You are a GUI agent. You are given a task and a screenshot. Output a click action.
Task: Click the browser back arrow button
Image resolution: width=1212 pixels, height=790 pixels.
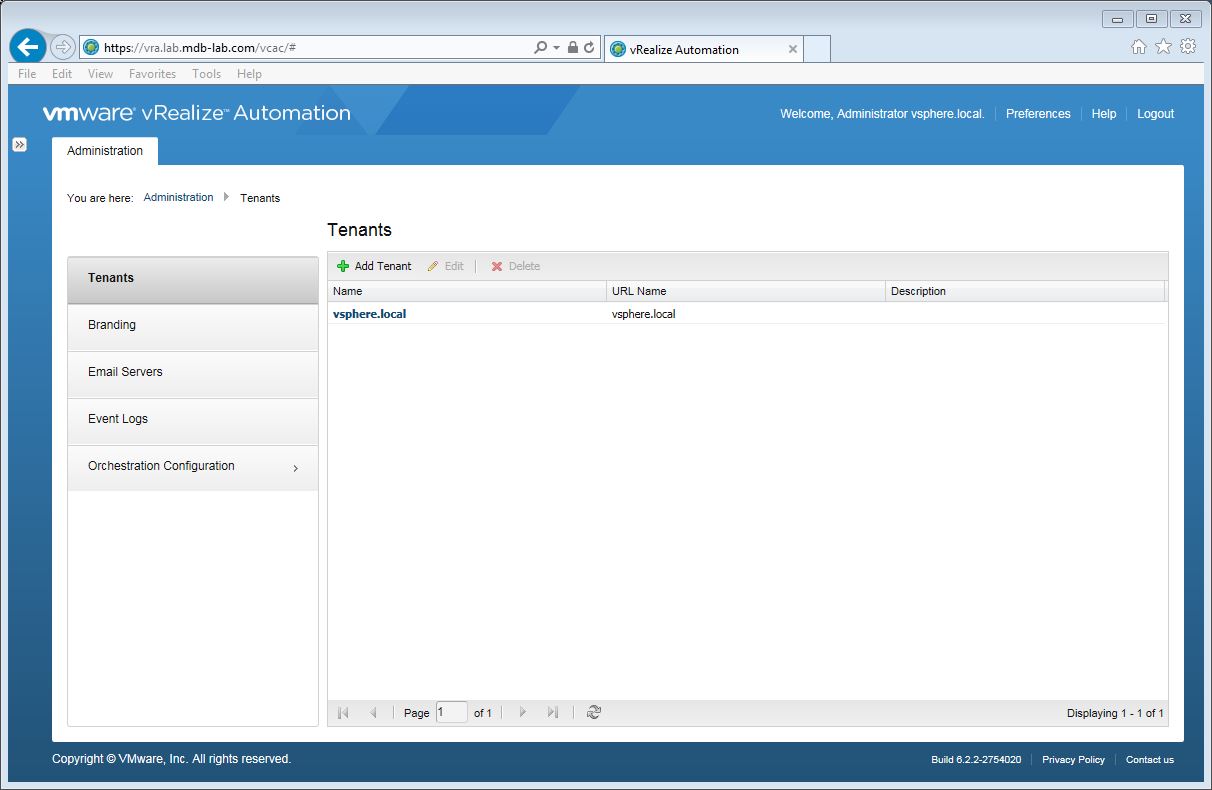[x=28, y=47]
